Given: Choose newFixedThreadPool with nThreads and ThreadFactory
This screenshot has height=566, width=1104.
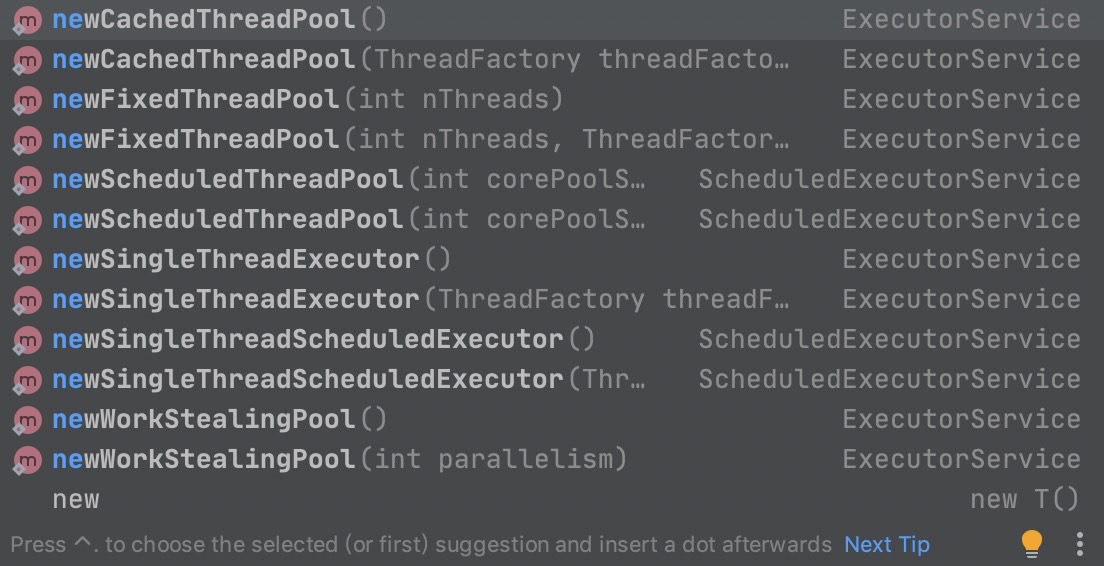Looking at the screenshot, I should (x=552, y=139).
